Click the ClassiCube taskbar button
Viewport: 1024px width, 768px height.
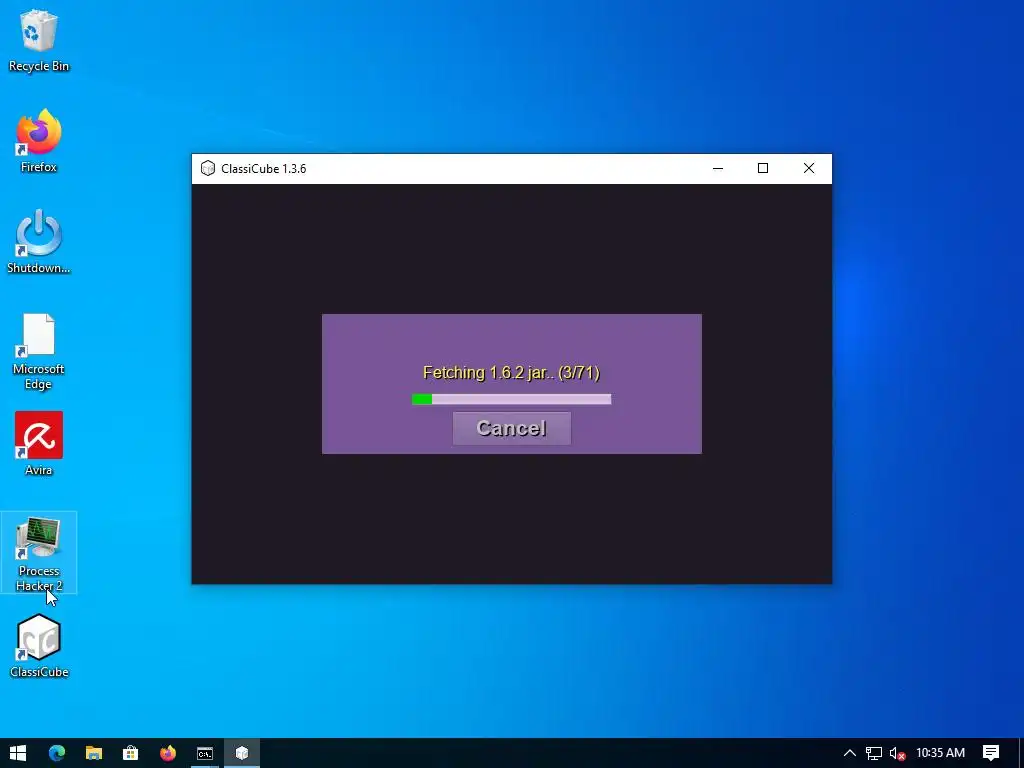coord(242,753)
